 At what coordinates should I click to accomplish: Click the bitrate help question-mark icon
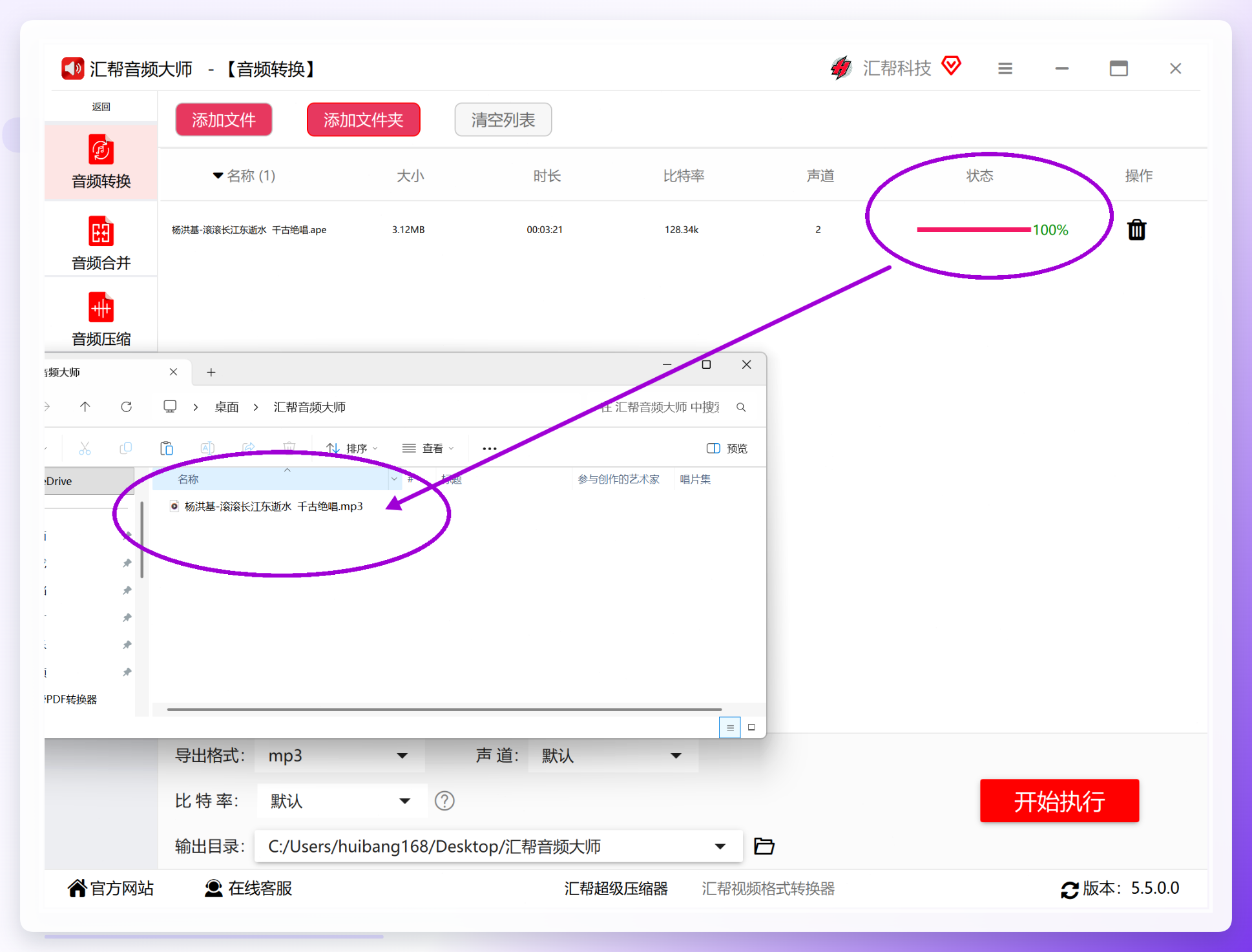click(444, 801)
